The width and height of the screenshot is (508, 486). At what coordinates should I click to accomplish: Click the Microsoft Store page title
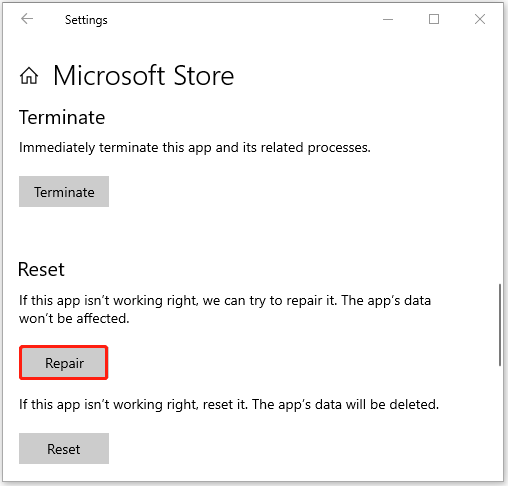tap(143, 76)
